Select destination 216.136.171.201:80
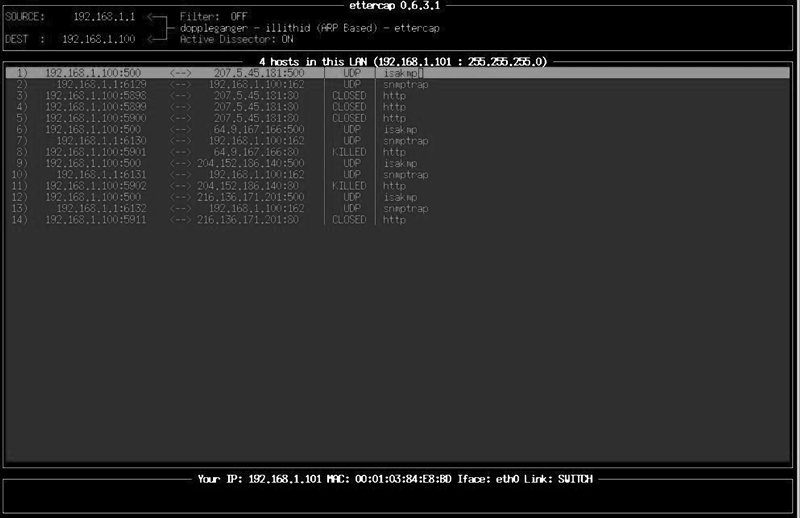Screen dimensions: 800x518 pos(248,219)
